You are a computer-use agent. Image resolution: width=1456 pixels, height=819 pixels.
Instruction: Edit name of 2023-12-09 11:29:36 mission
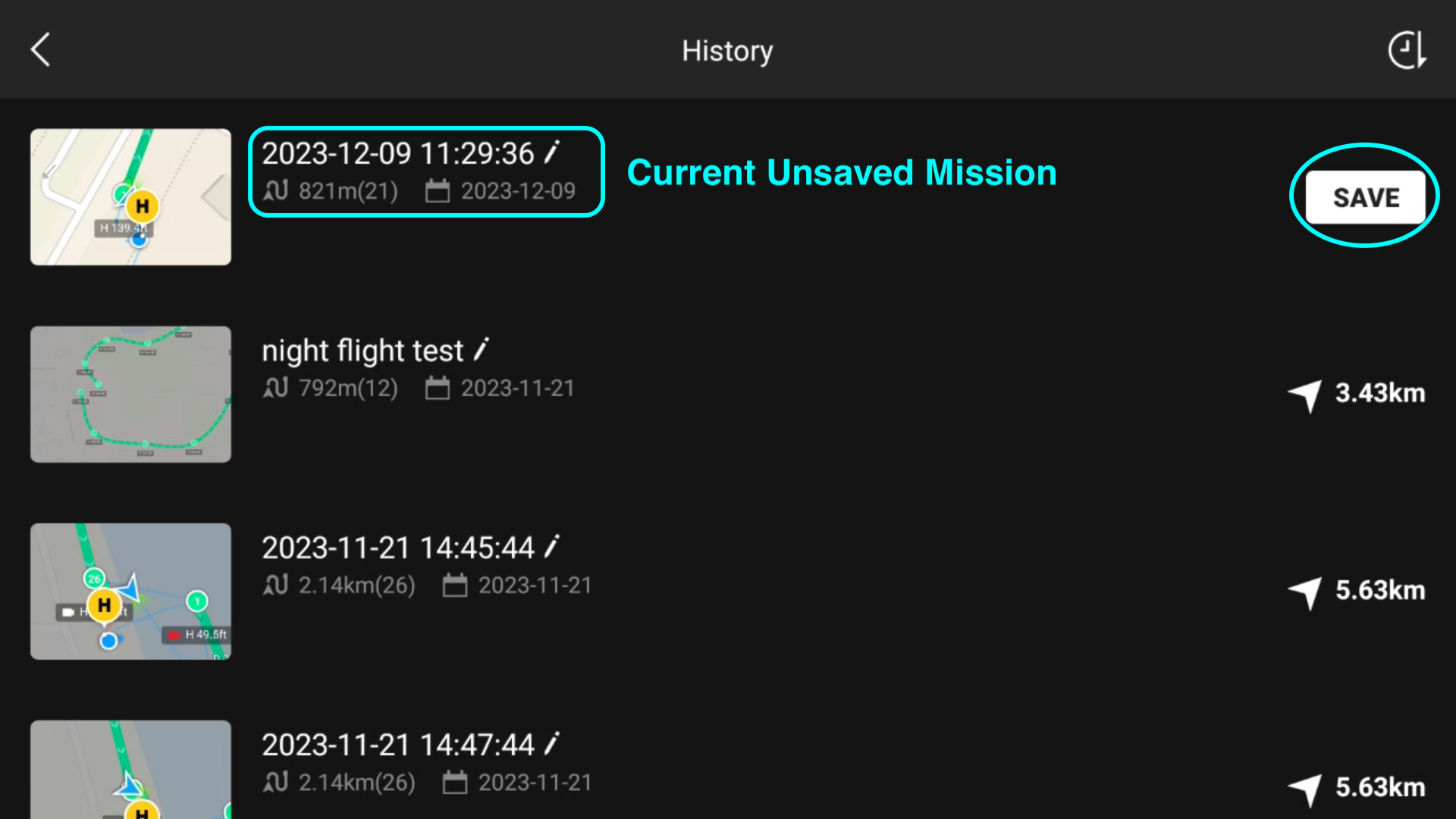pyautogui.click(x=552, y=152)
